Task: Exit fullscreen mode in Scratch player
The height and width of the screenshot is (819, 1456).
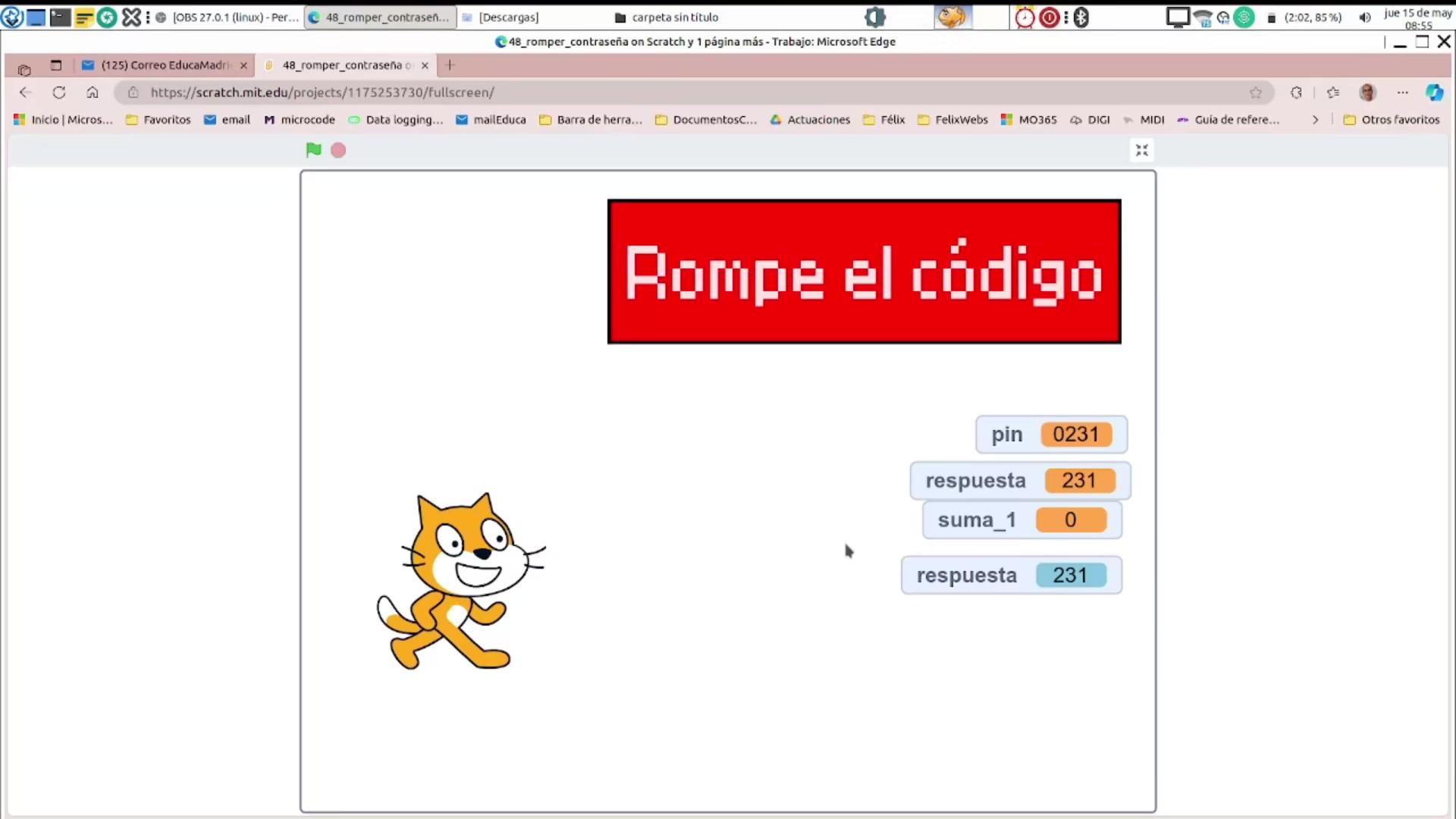Action: click(1141, 150)
